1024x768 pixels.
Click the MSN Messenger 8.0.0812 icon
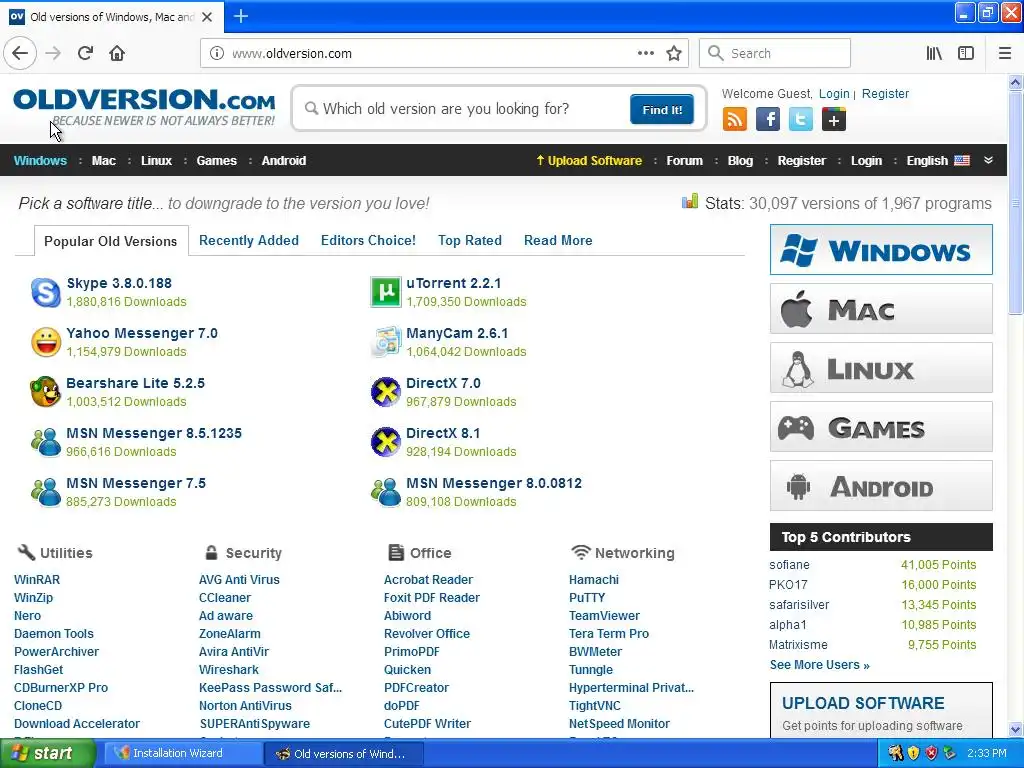point(385,492)
